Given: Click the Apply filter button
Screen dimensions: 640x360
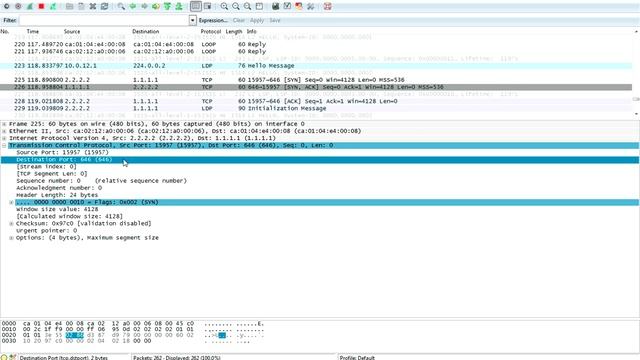Looking at the screenshot, I should tap(257, 20).
